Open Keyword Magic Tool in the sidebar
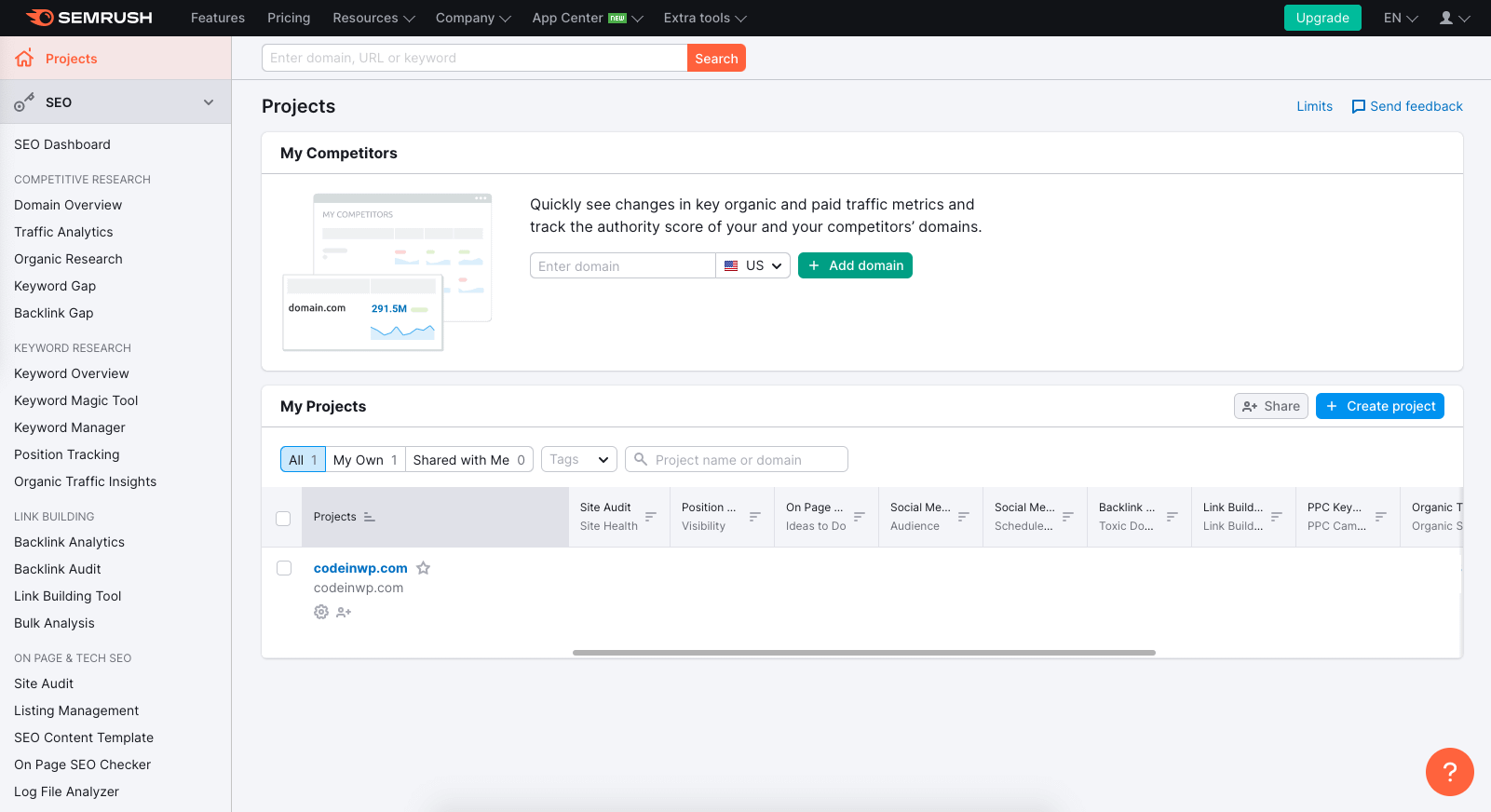Viewport: 1491px width, 812px height. 75,400
